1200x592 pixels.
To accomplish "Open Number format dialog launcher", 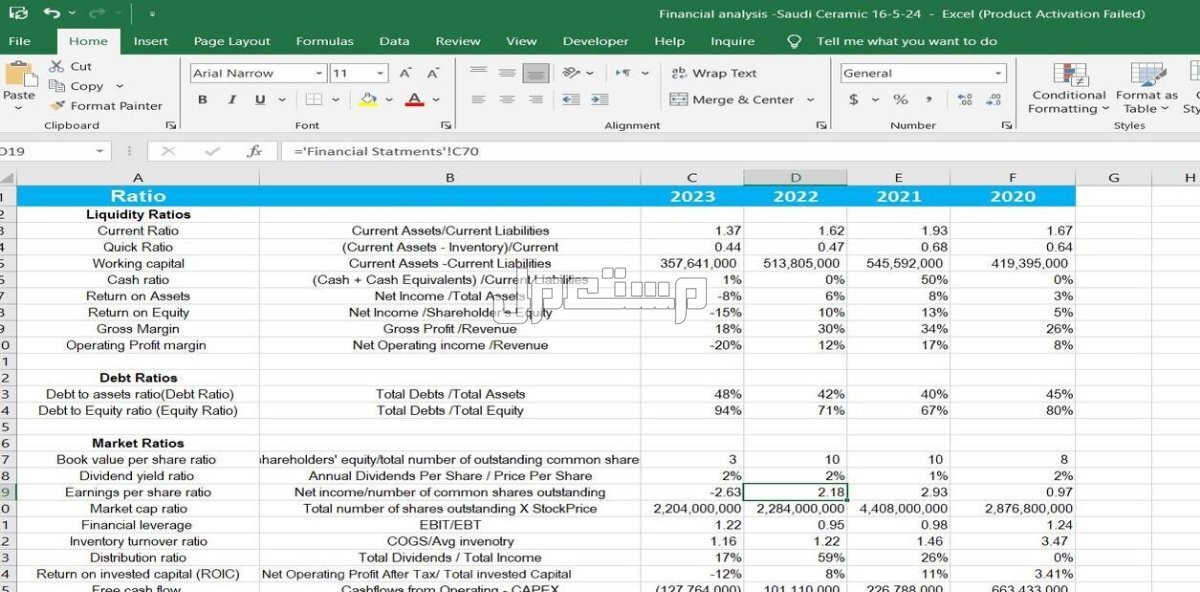I will (x=1005, y=125).
